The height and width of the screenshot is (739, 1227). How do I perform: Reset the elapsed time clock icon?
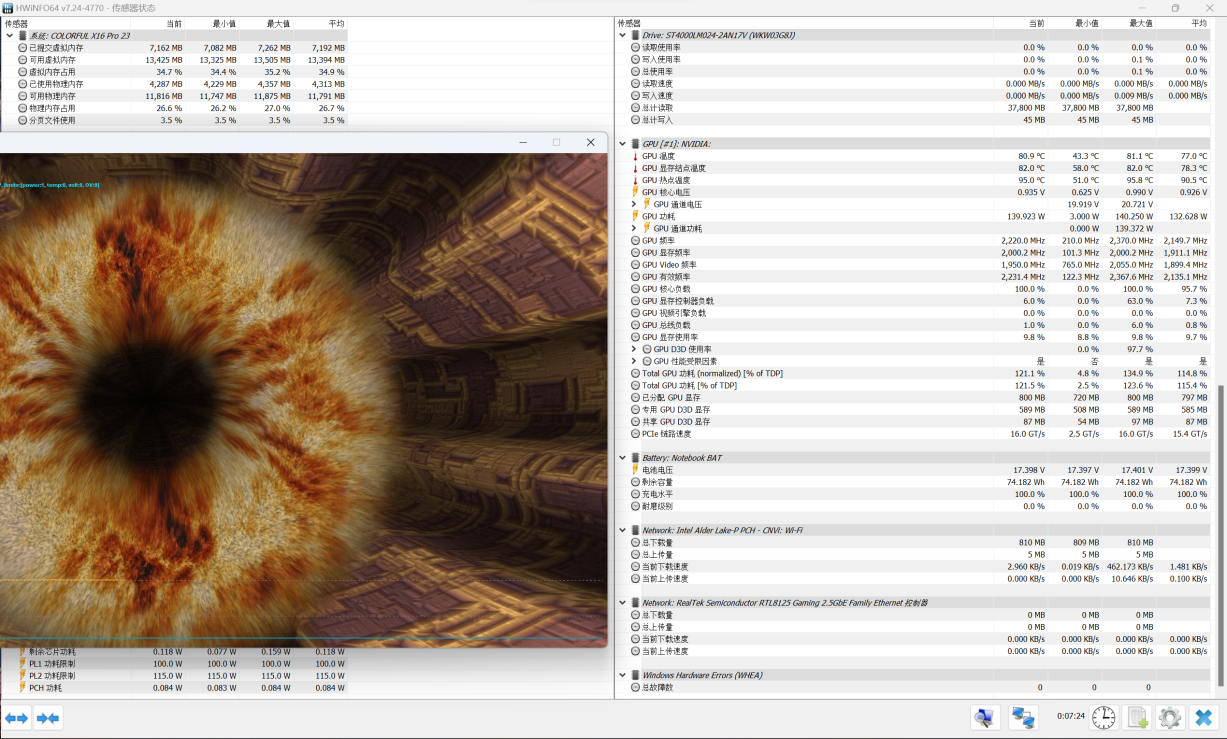[x=1104, y=717]
